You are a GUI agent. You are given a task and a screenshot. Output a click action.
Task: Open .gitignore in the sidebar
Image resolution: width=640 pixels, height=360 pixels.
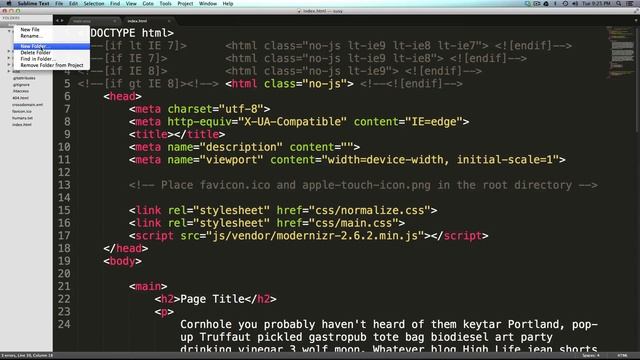point(21,85)
